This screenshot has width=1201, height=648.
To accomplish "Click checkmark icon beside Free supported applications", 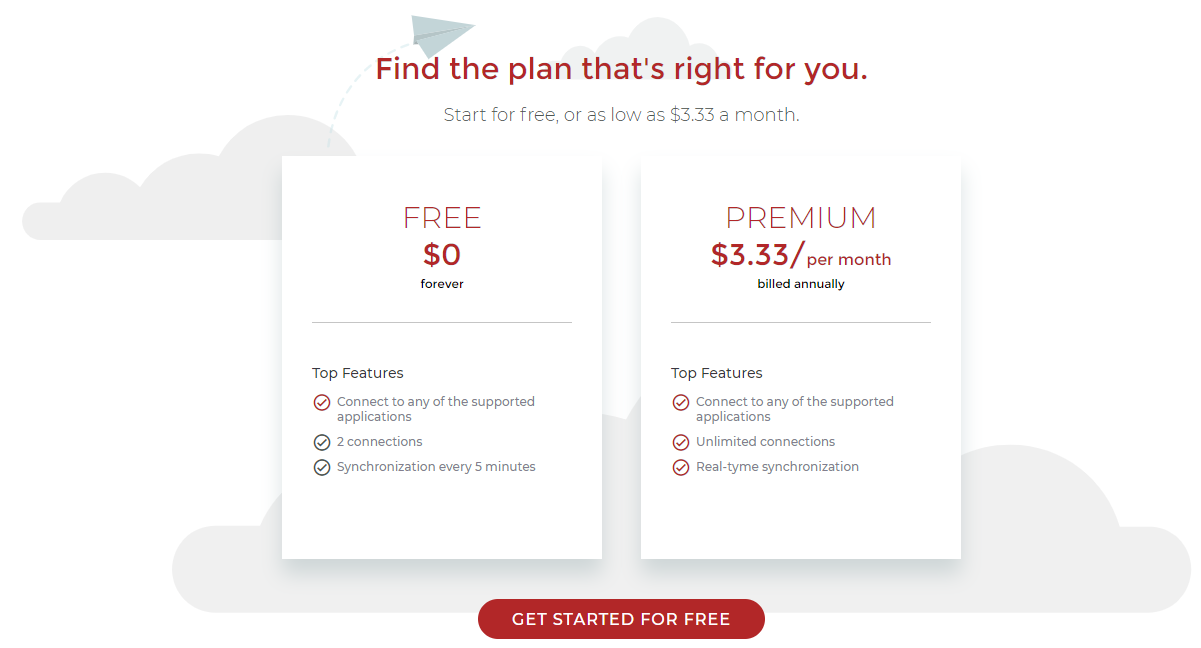I will (x=322, y=402).
